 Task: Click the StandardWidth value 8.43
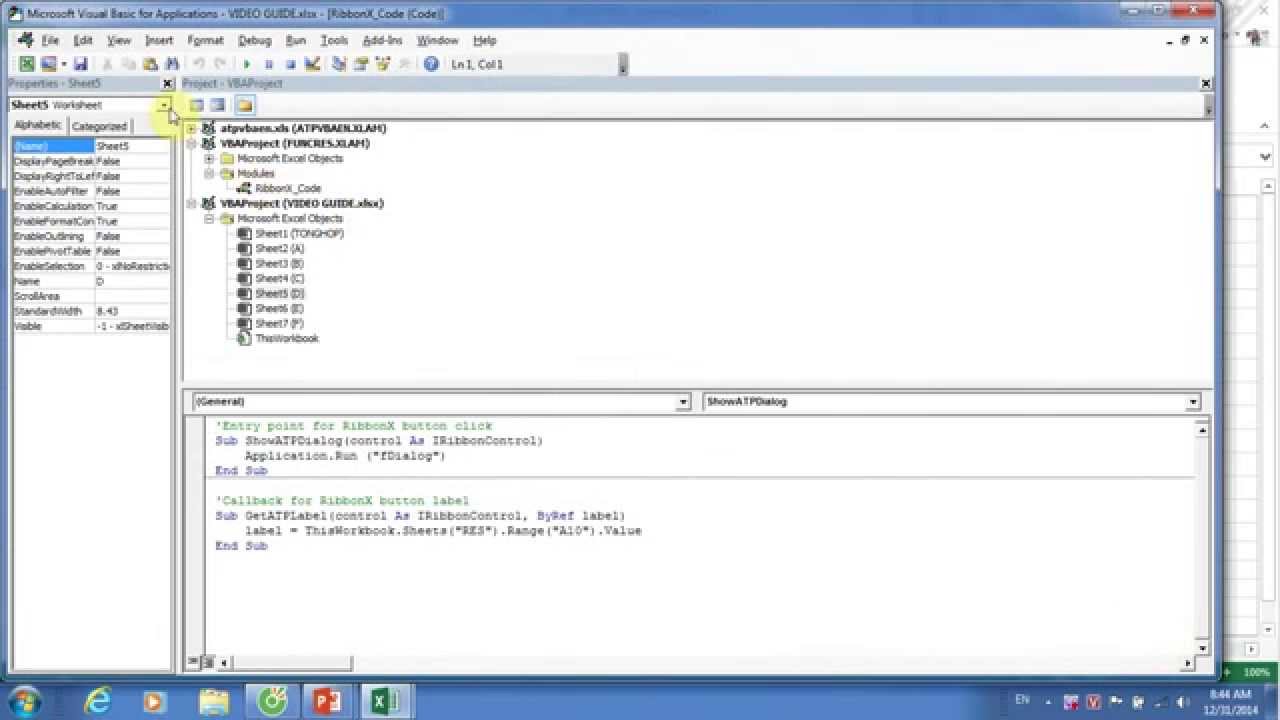[x=132, y=311]
